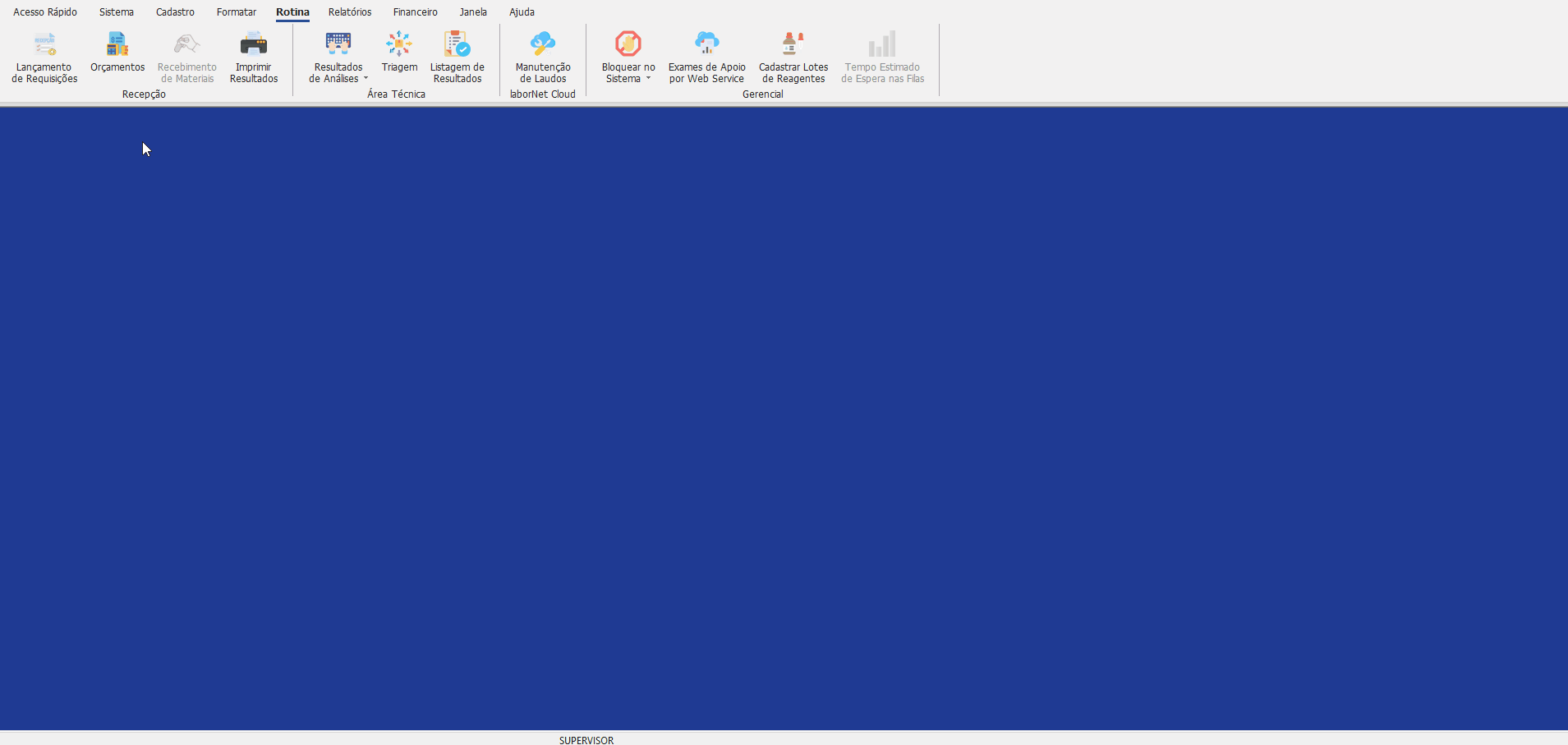Screen dimensions: 1568x745
Task: Open Listagem de Resultados
Action: pyautogui.click(x=458, y=44)
